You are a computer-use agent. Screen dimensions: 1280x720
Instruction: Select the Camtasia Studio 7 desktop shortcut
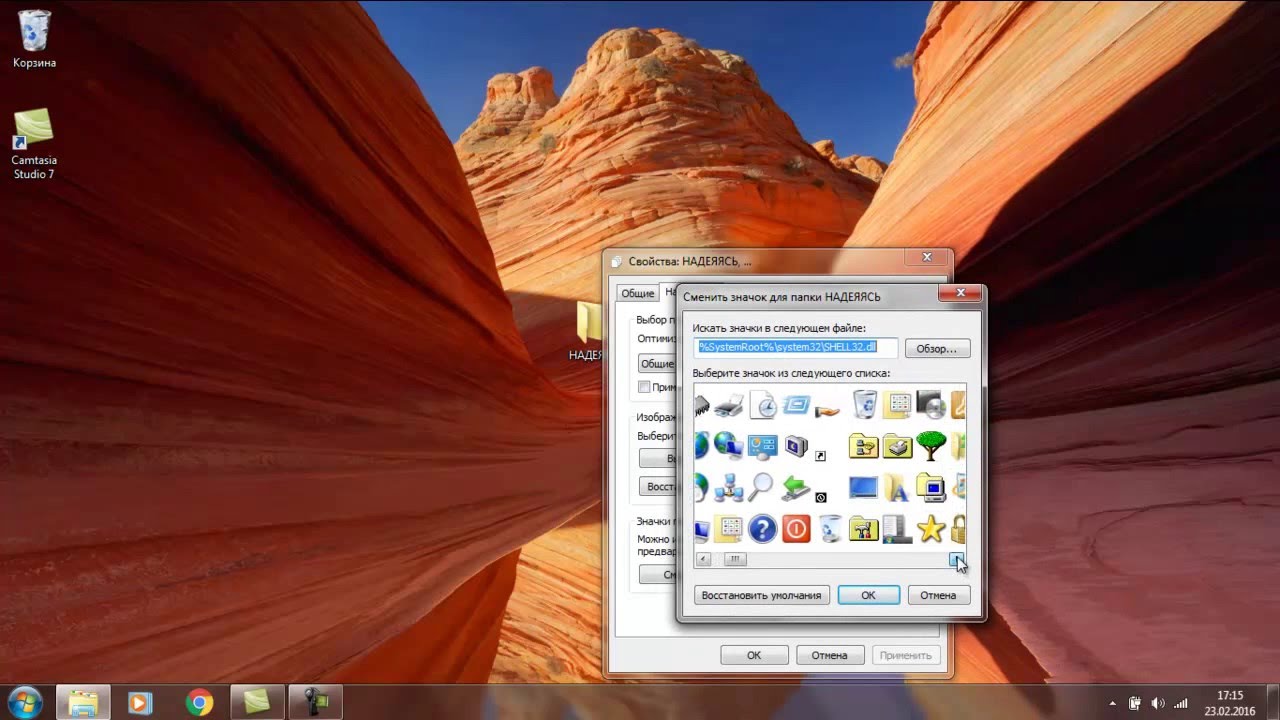click(x=34, y=145)
